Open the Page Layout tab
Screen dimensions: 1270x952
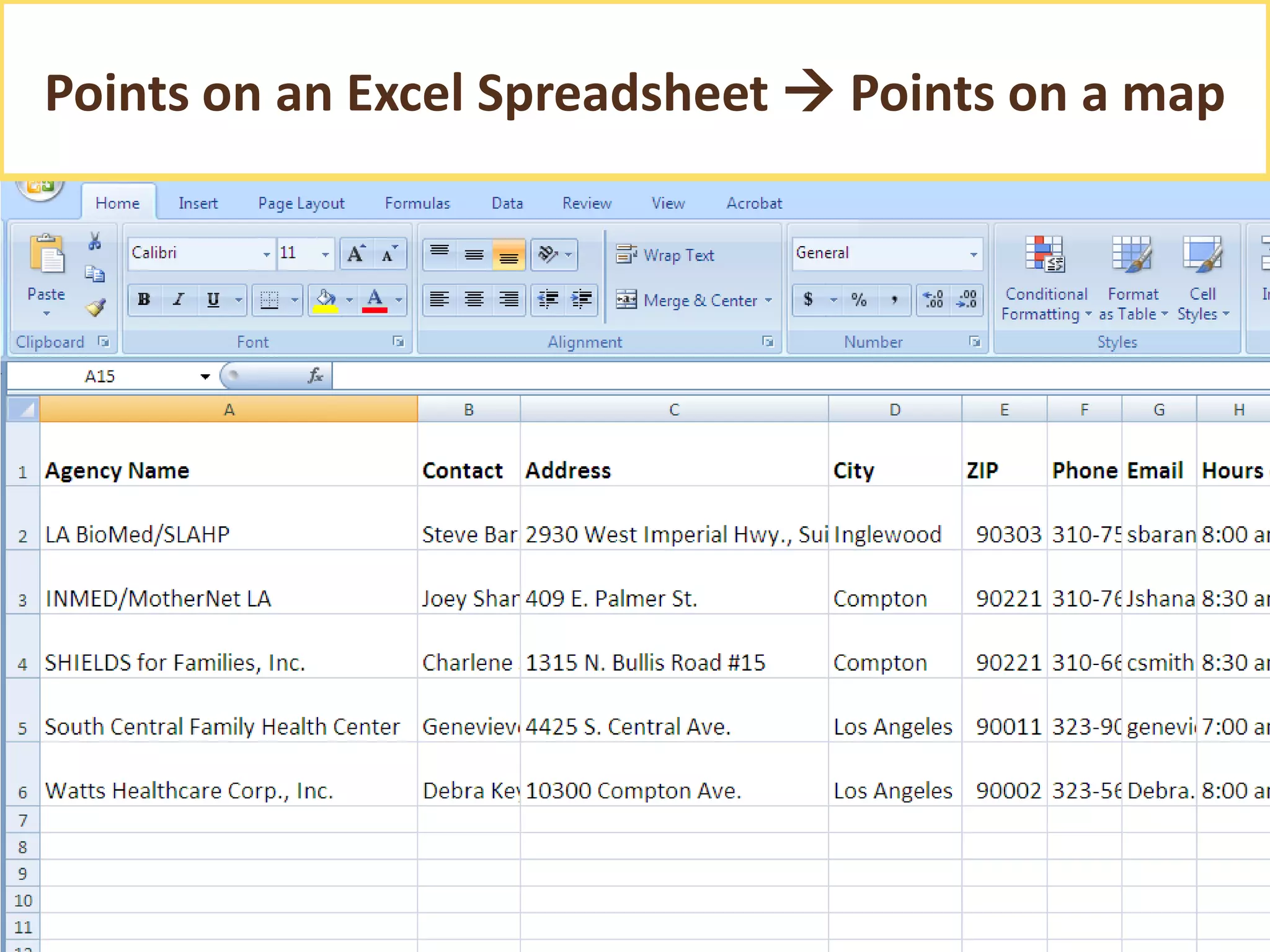coord(301,203)
